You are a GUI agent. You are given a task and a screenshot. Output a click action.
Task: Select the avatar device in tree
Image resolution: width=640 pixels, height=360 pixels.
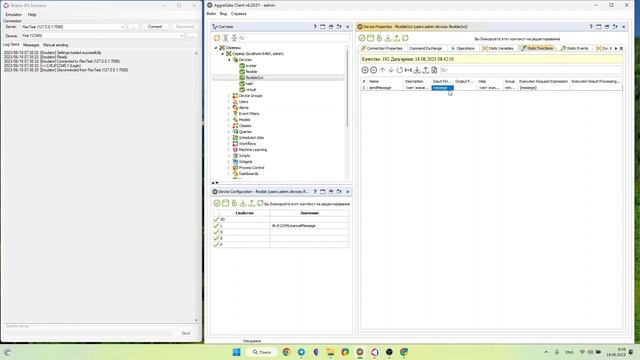point(251,66)
